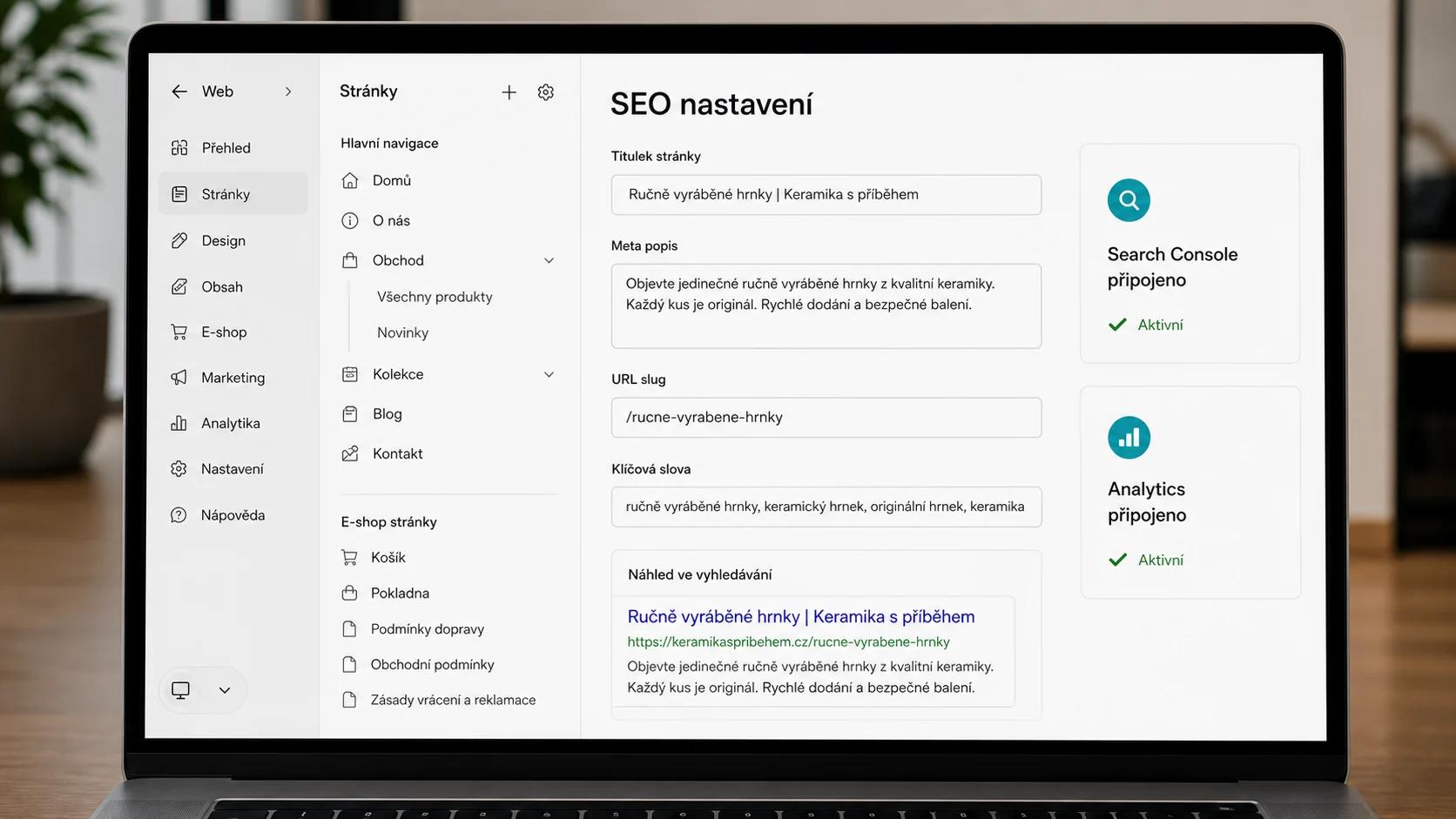
Task: Select Nápověda menu label
Action: (x=233, y=515)
